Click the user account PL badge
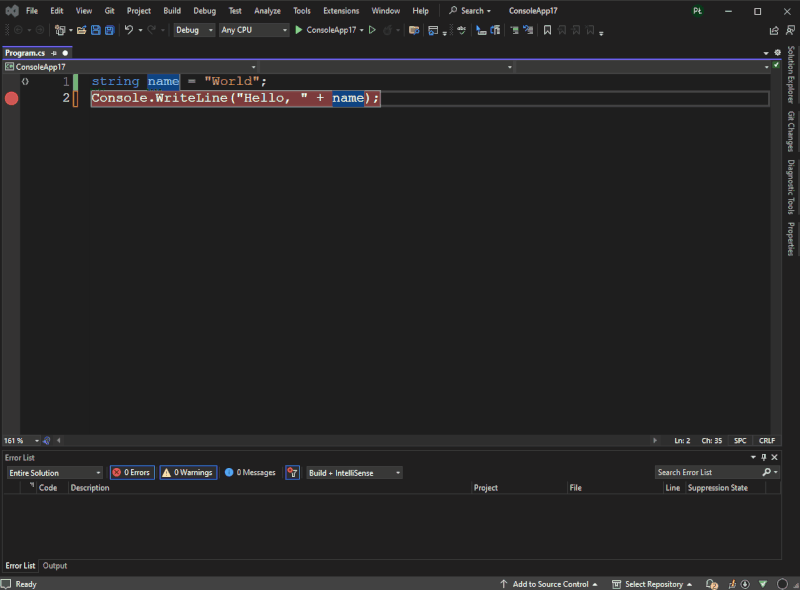 [697, 11]
